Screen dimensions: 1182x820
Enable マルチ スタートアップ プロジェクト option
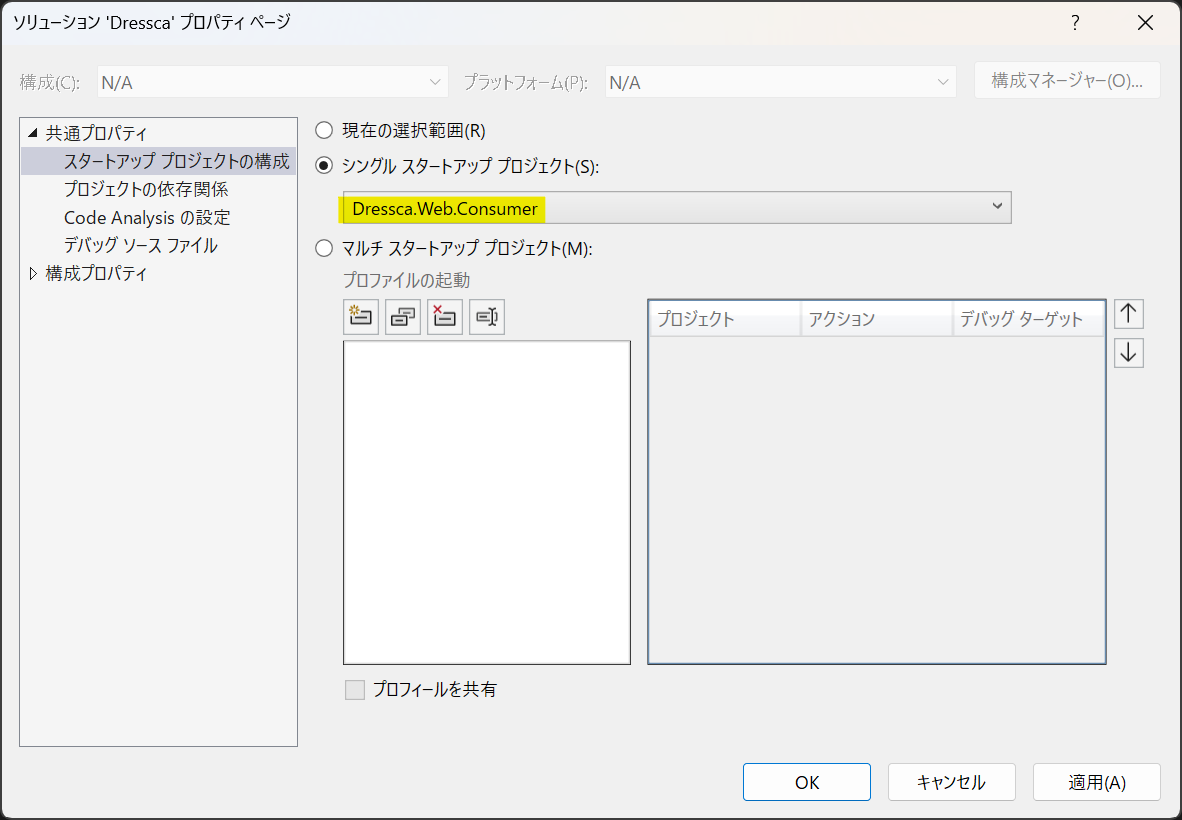coord(323,248)
